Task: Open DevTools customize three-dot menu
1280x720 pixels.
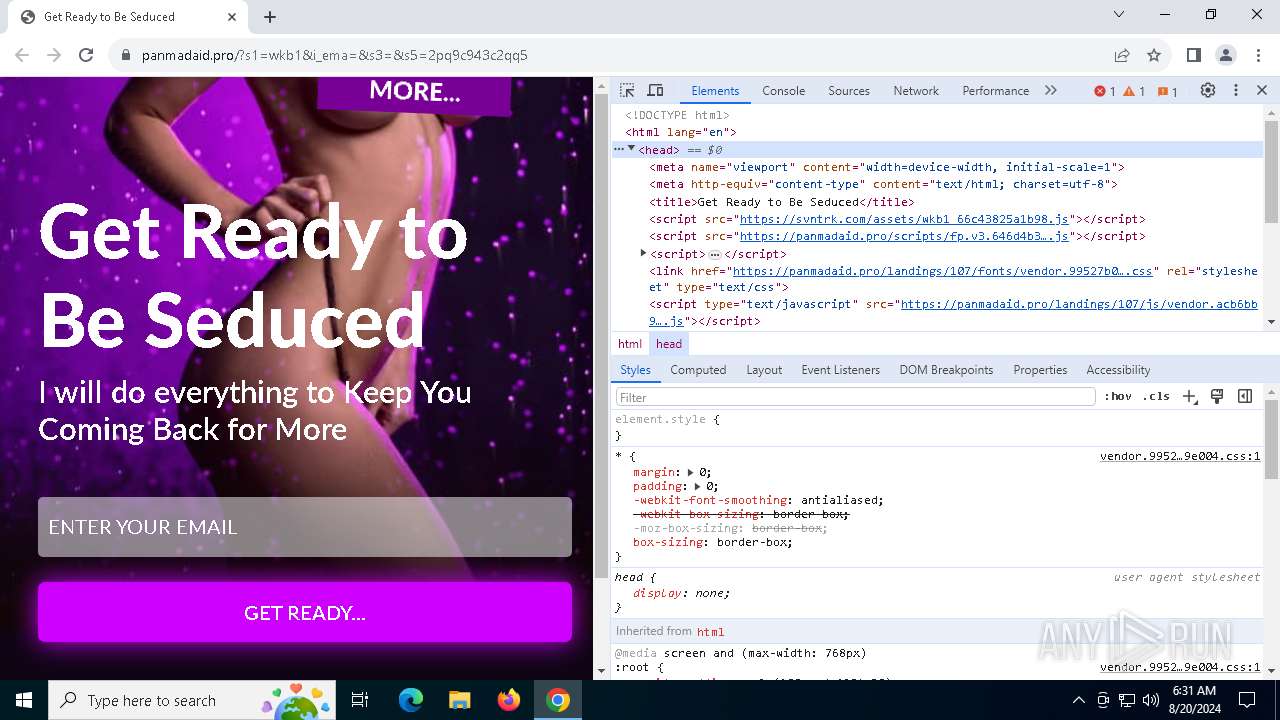Action: click(1236, 90)
